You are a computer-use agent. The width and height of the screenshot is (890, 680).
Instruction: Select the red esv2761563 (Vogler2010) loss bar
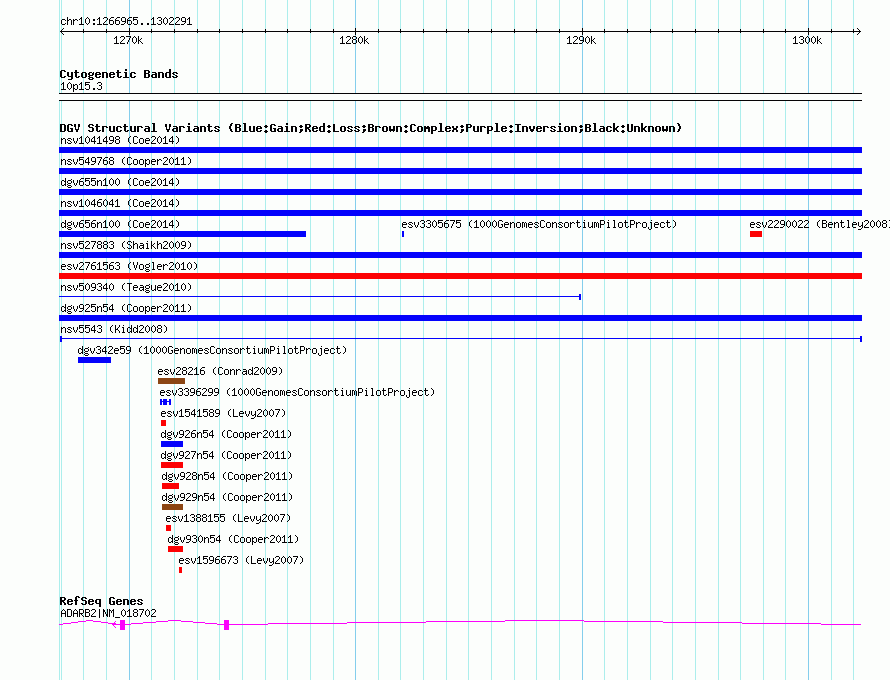460,276
